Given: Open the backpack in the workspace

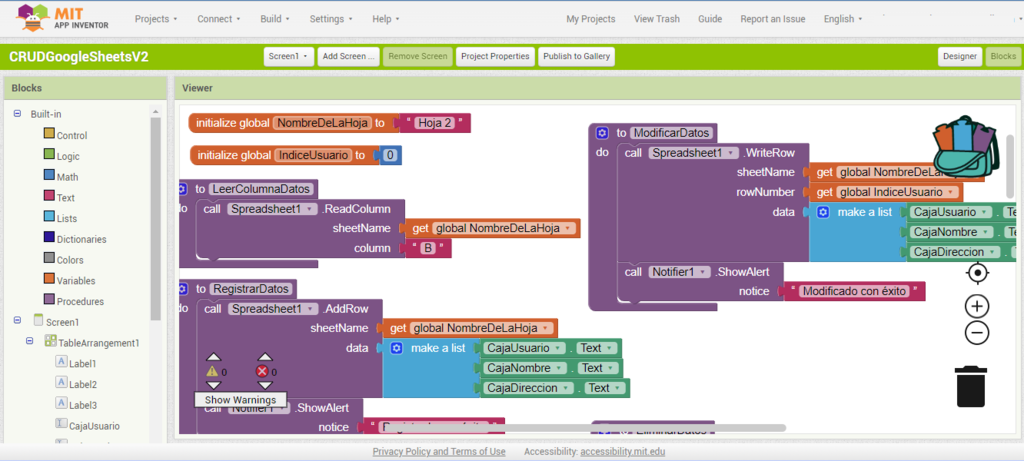Looking at the screenshot, I should pyautogui.click(x=964, y=146).
